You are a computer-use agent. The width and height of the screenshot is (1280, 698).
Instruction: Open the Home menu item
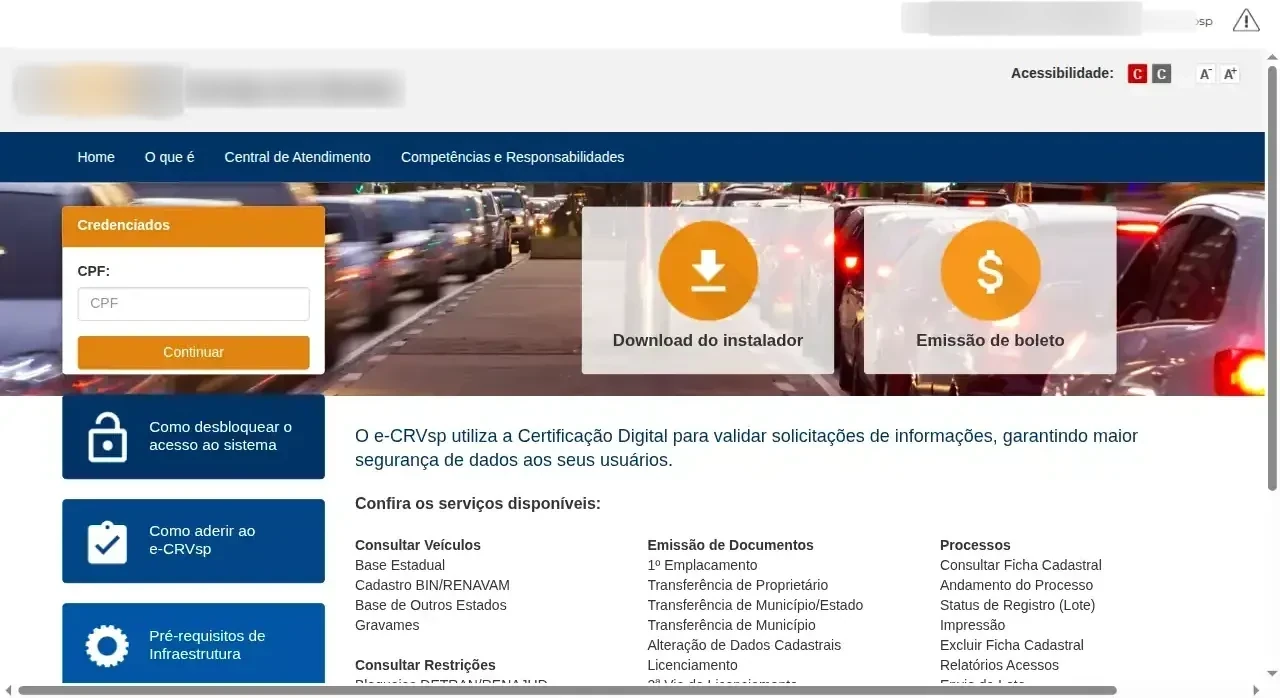pyautogui.click(x=96, y=157)
